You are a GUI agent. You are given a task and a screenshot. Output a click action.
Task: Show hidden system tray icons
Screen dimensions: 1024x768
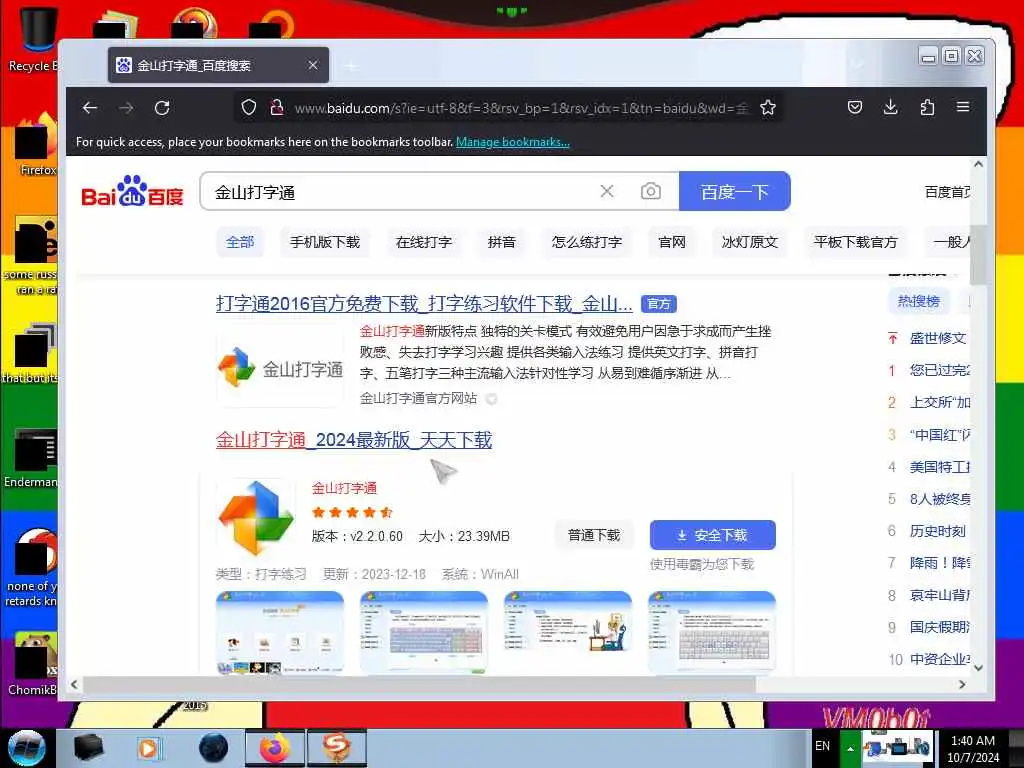pos(850,748)
